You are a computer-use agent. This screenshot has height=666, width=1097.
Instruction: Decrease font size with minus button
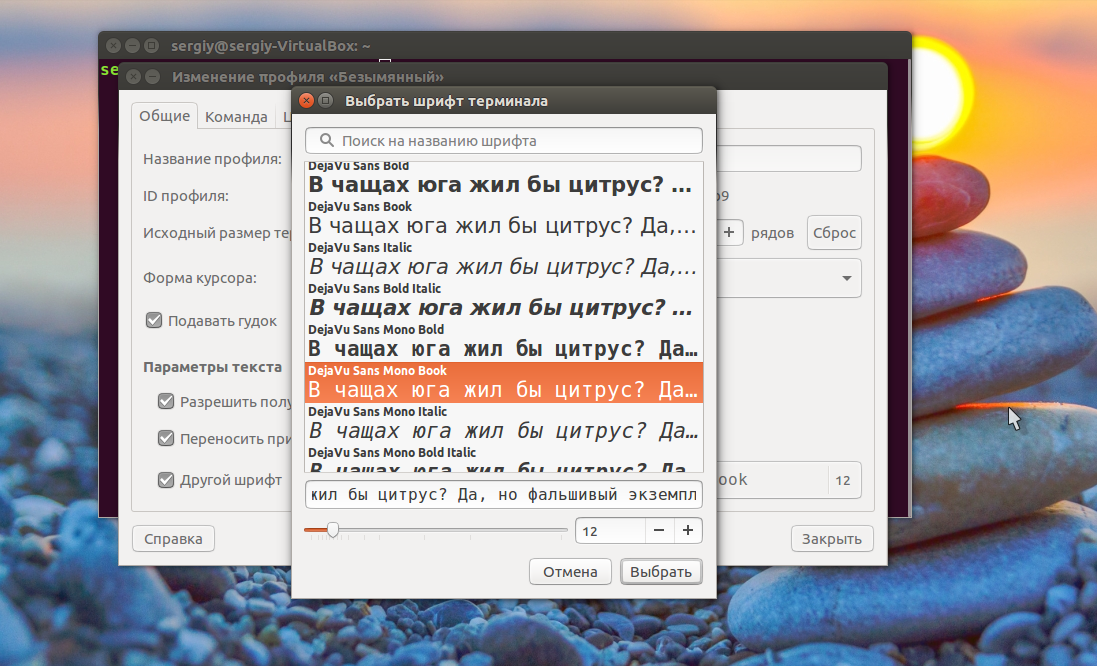pos(659,531)
